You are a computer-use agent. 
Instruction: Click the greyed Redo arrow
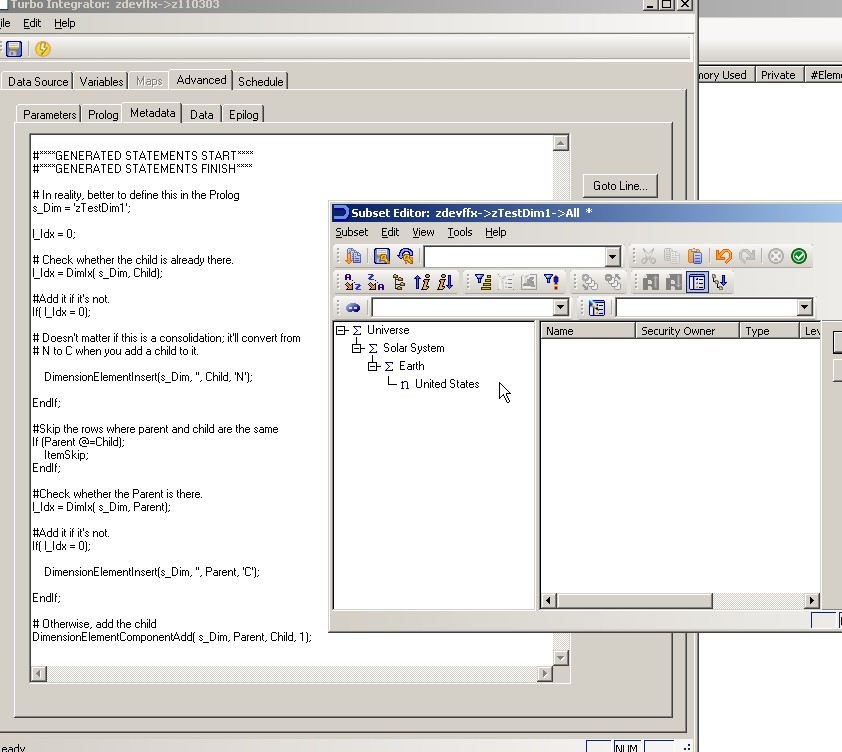747,256
